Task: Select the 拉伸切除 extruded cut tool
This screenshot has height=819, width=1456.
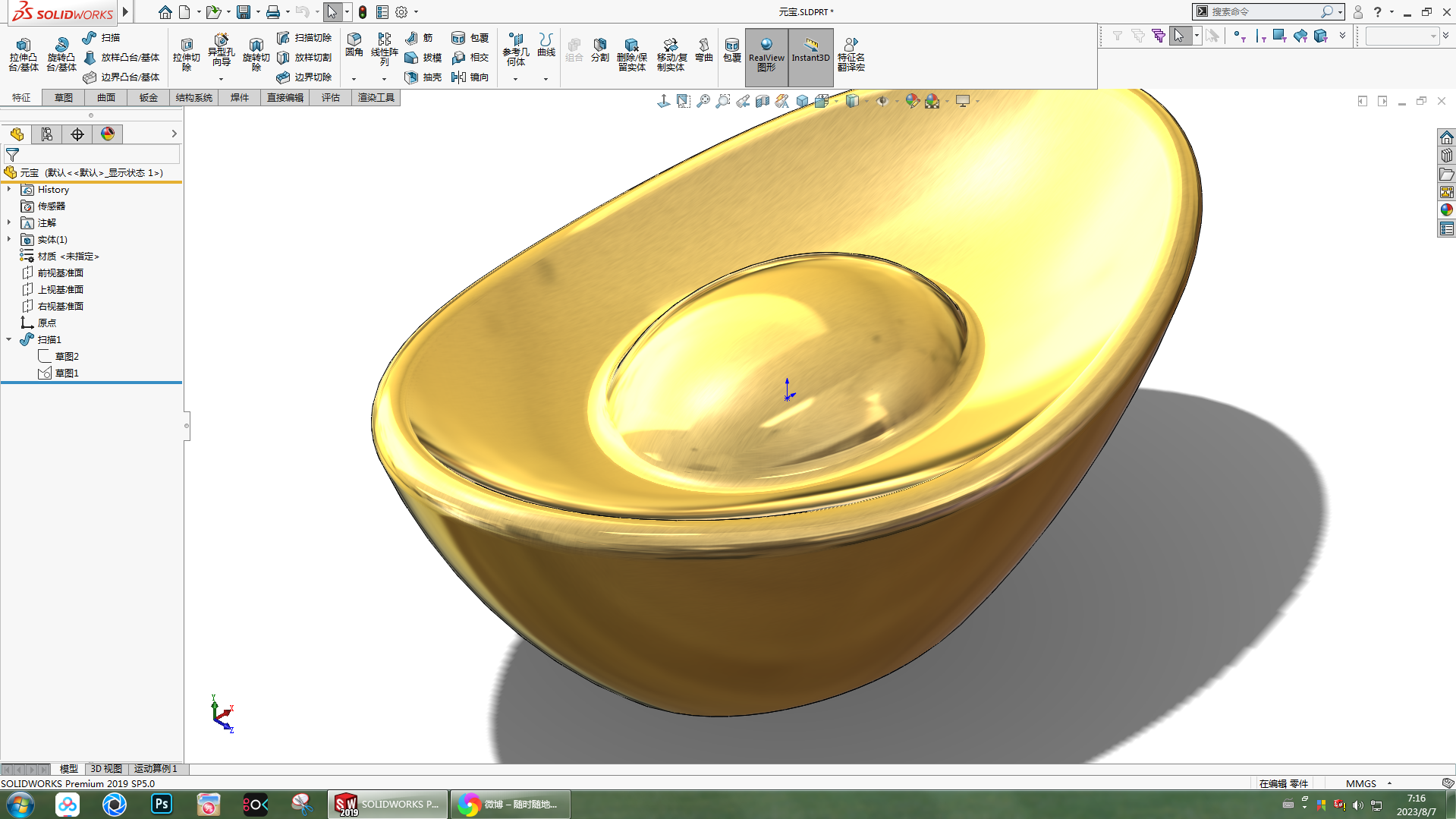Action: point(187,55)
